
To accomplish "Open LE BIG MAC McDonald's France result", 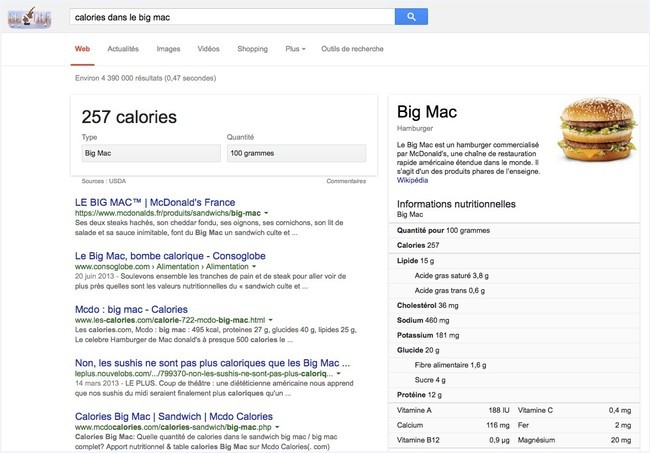I will tap(155, 202).
